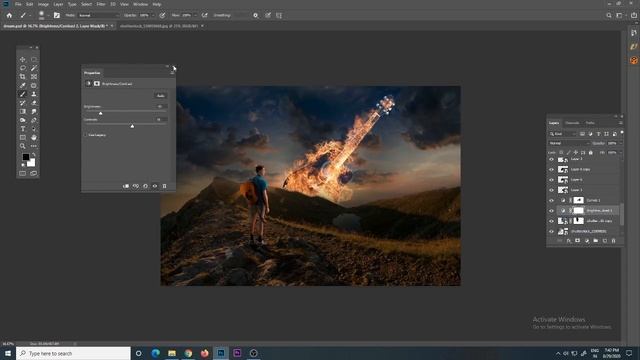
Task: Open brush Opacity slider dropdown arrow
Action: (x=153, y=16)
